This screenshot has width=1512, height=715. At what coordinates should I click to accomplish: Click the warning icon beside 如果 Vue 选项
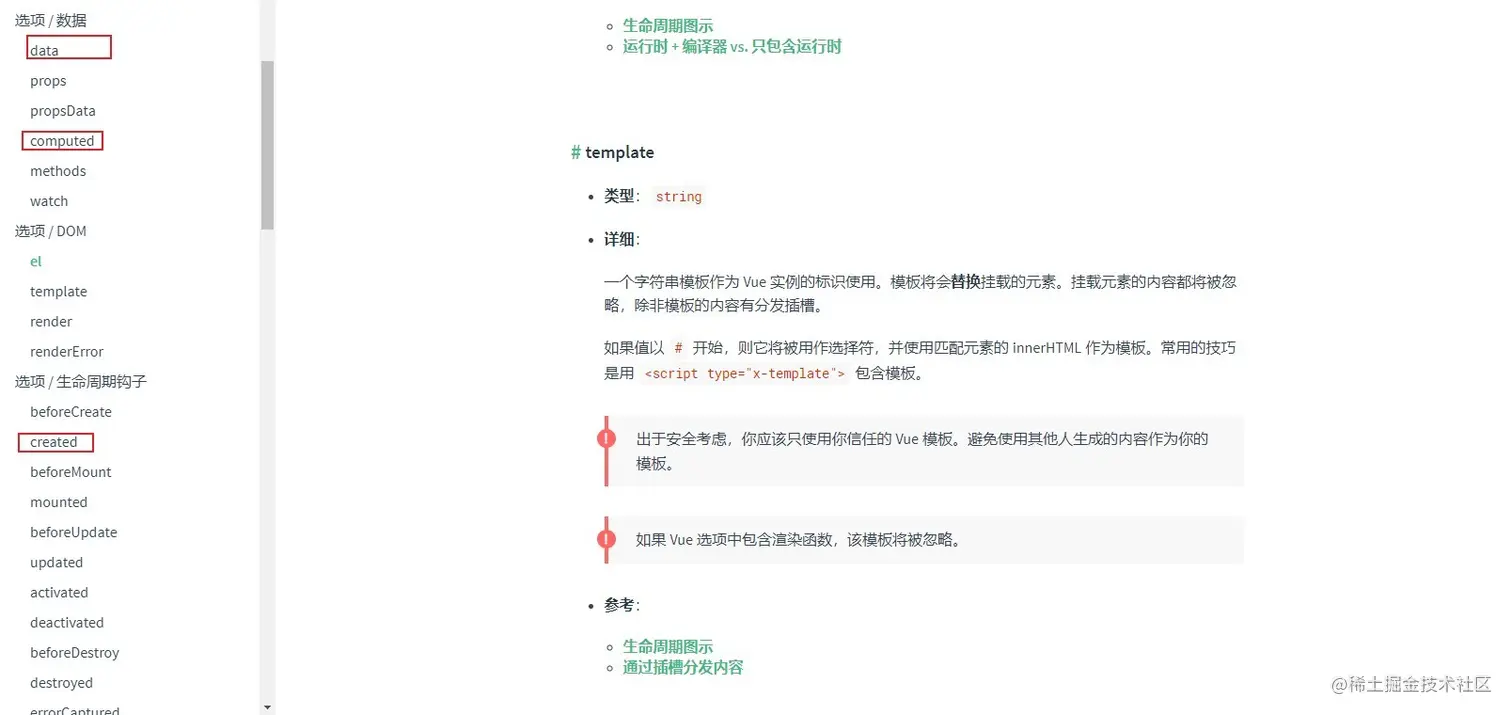pos(606,540)
